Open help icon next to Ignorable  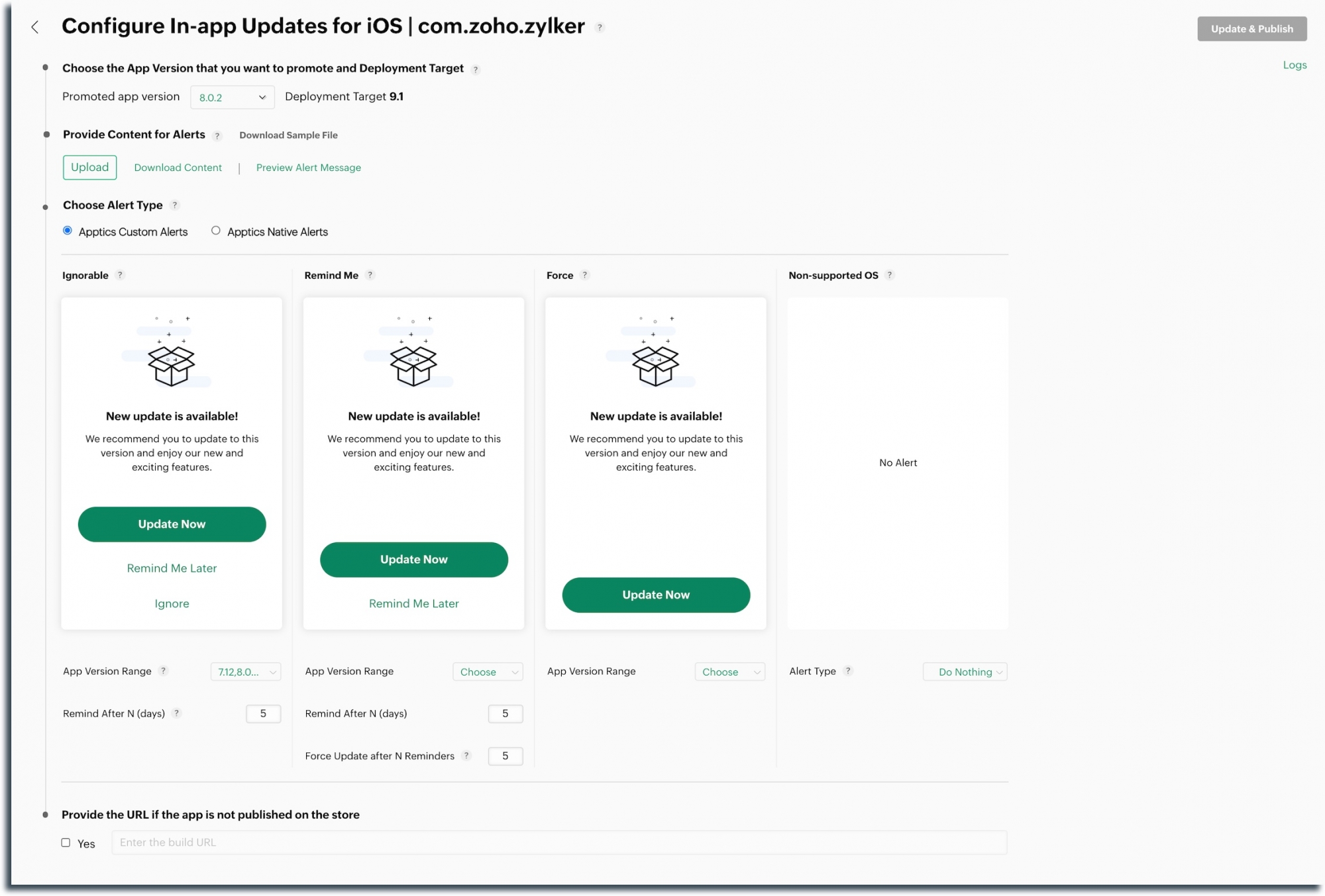[x=120, y=275]
